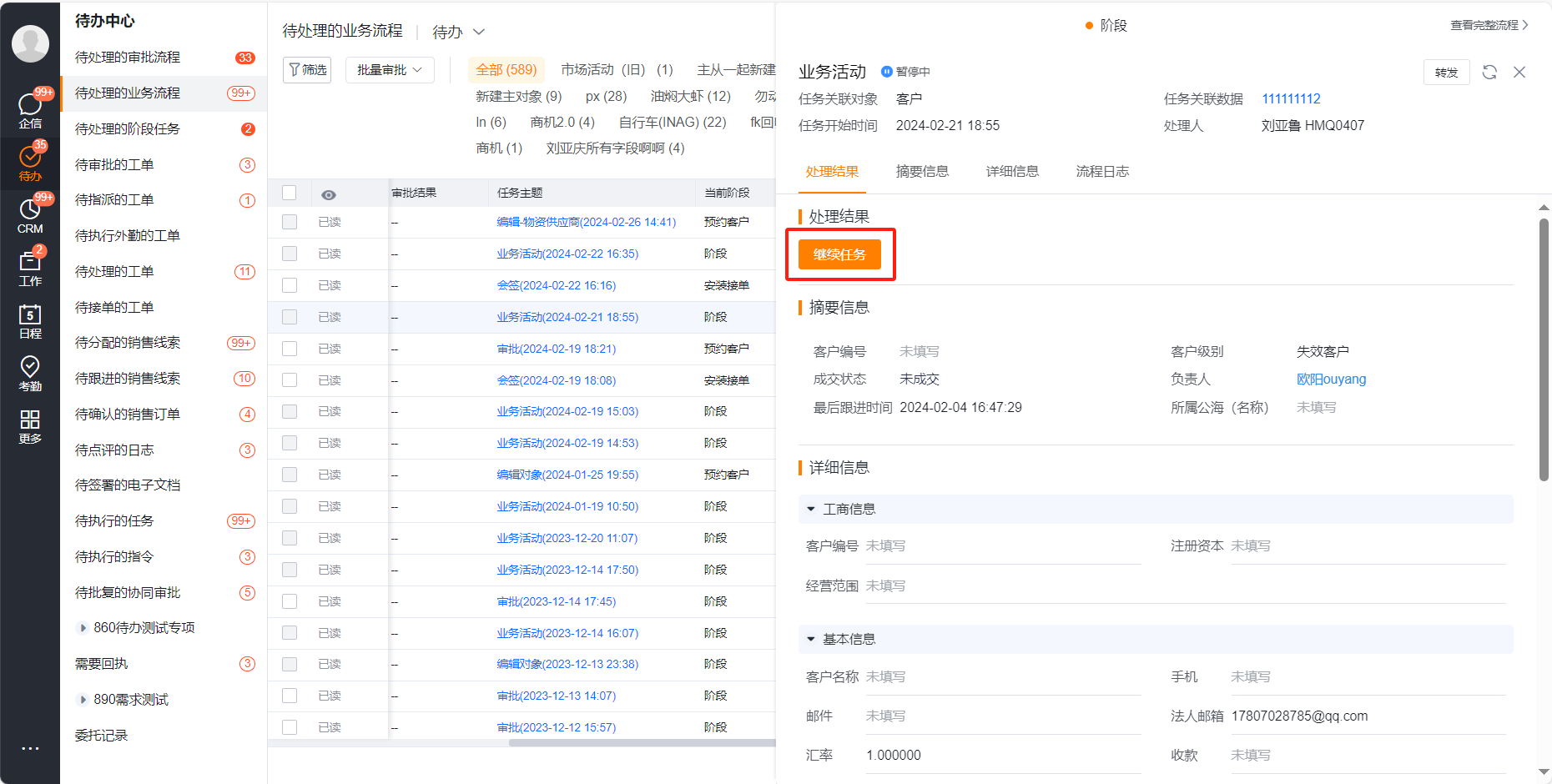Screen dimensions: 1552x784
Task: Open the 考勤 attendance icon
Action: coord(30,373)
